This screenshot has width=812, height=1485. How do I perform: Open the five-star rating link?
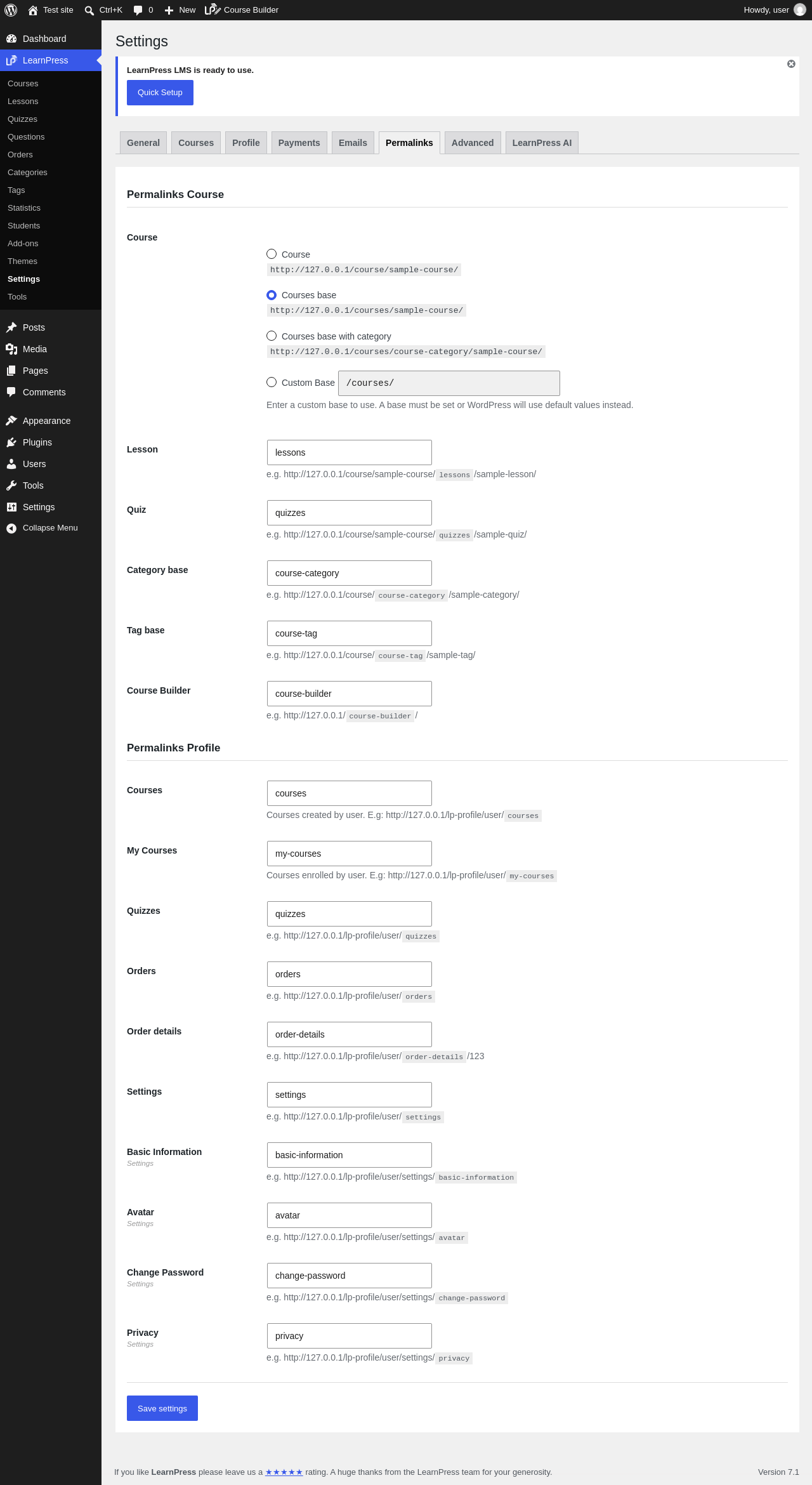[284, 1472]
